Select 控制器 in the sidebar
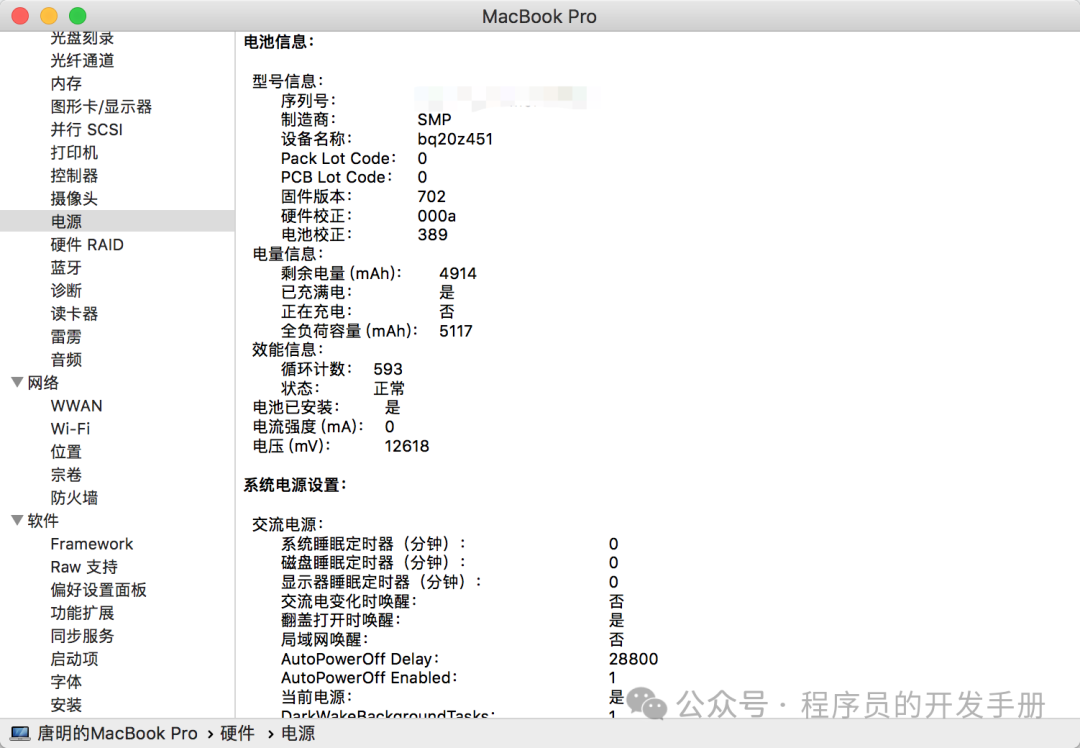 (74, 176)
